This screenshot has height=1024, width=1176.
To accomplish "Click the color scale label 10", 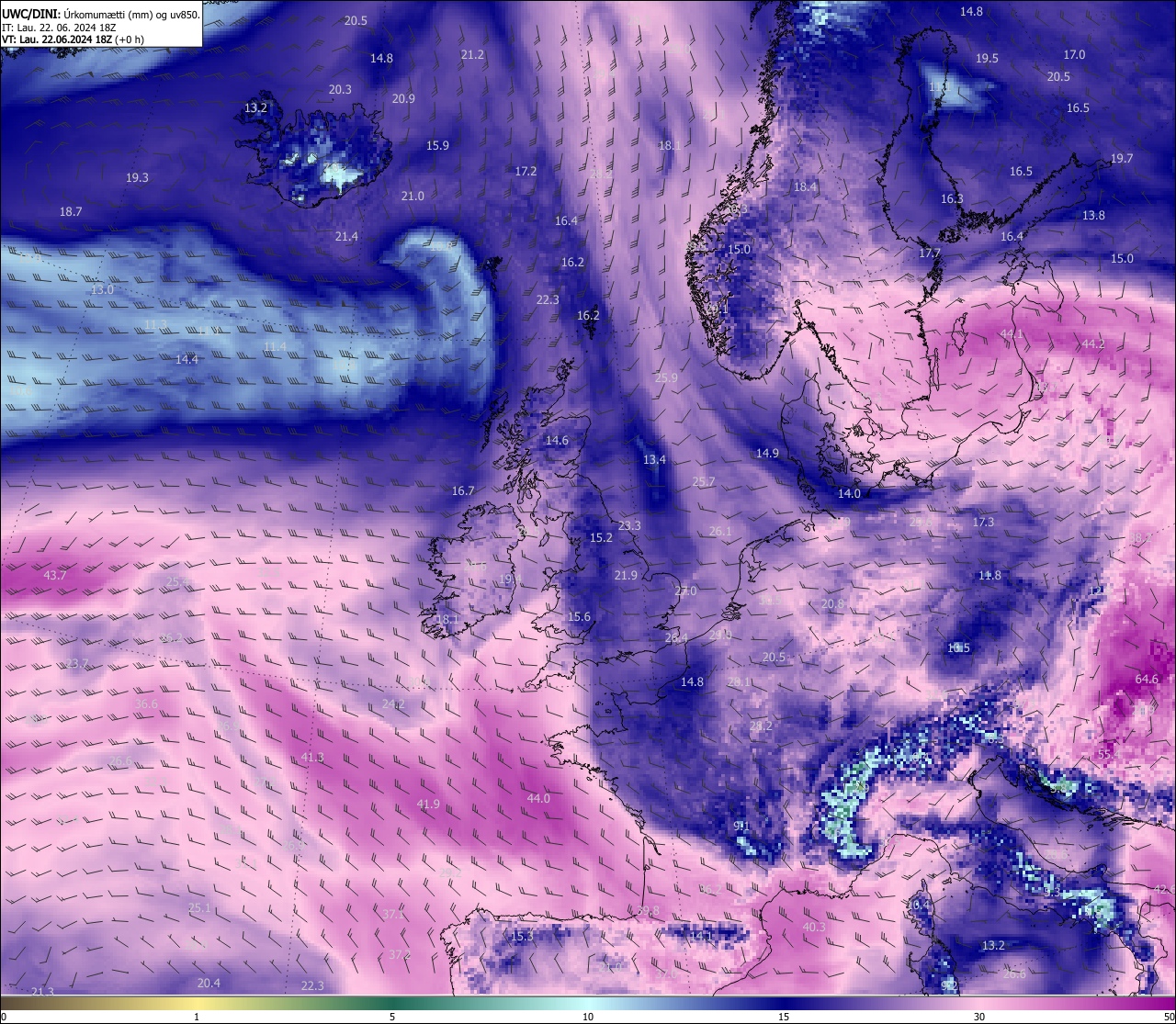I will pyautogui.click(x=588, y=1017).
